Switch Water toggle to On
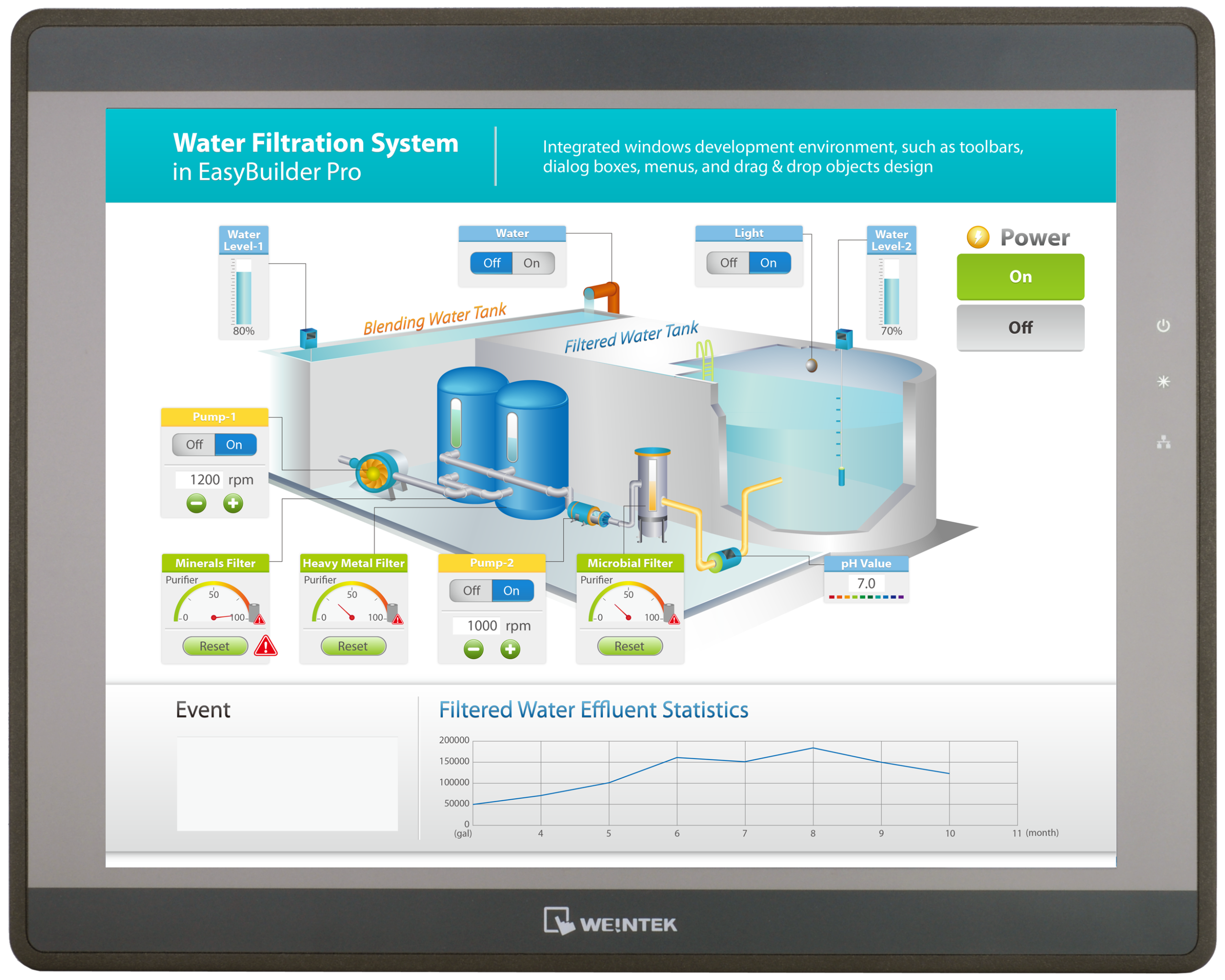The image size is (1225, 980). tap(533, 263)
